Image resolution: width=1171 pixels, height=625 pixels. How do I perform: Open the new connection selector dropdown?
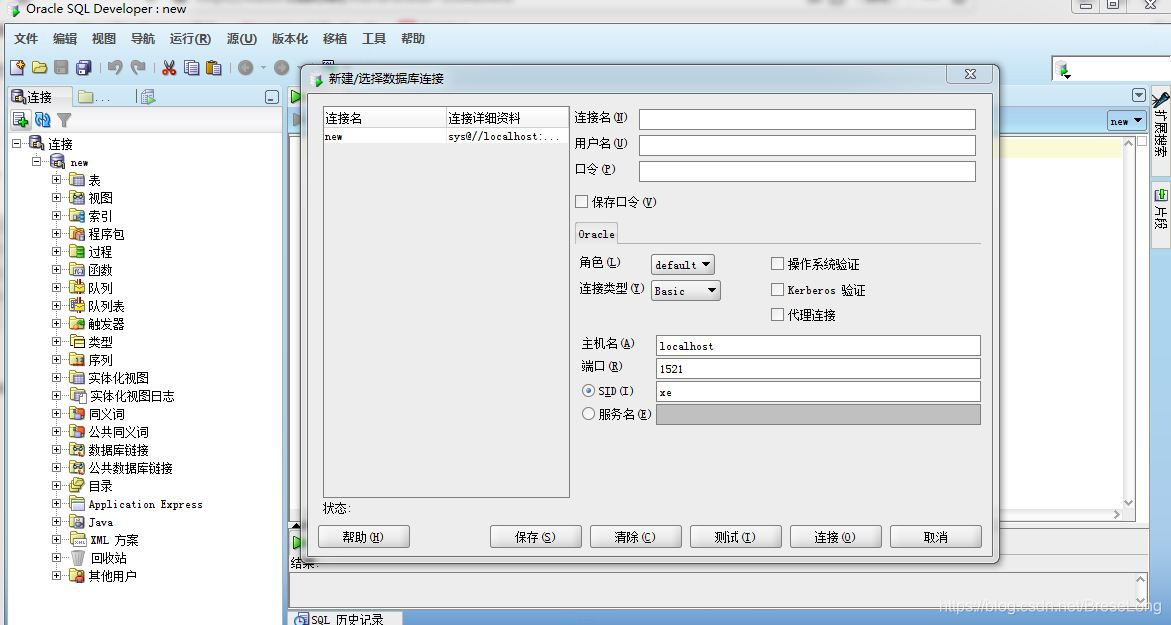click(1126, 121)
